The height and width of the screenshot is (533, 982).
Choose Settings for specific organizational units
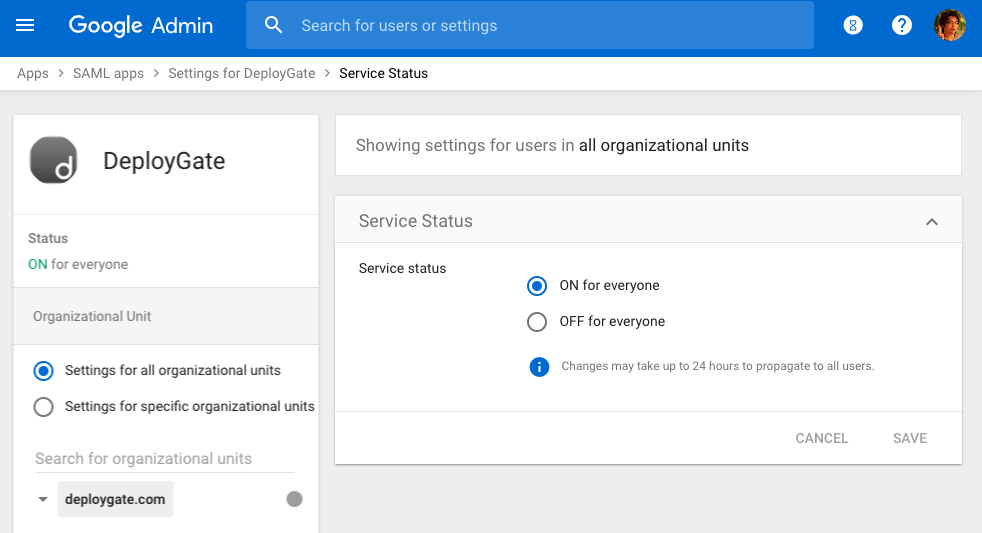pos(43,407)
